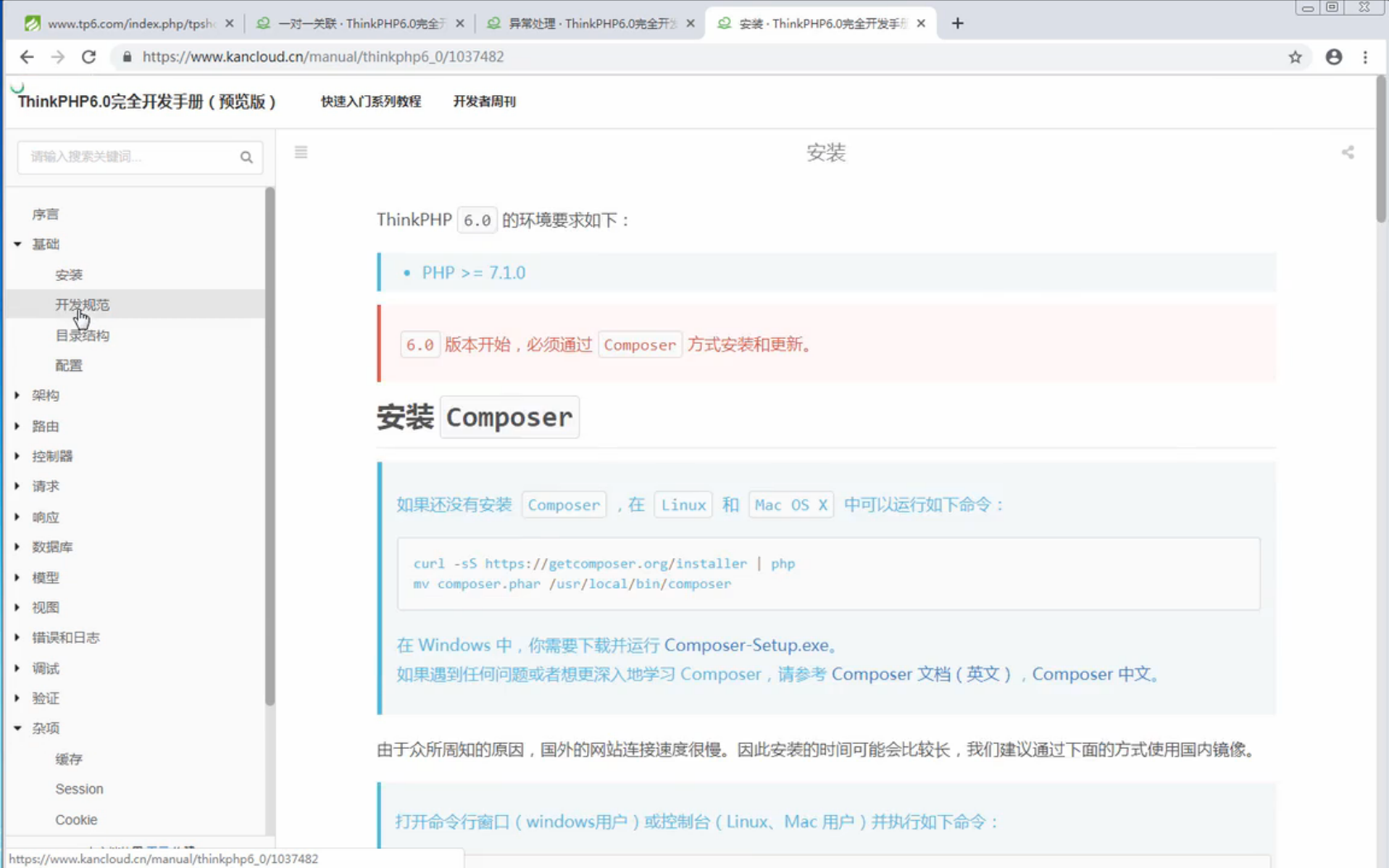Open 安装 in the sidebar tree

69,274
